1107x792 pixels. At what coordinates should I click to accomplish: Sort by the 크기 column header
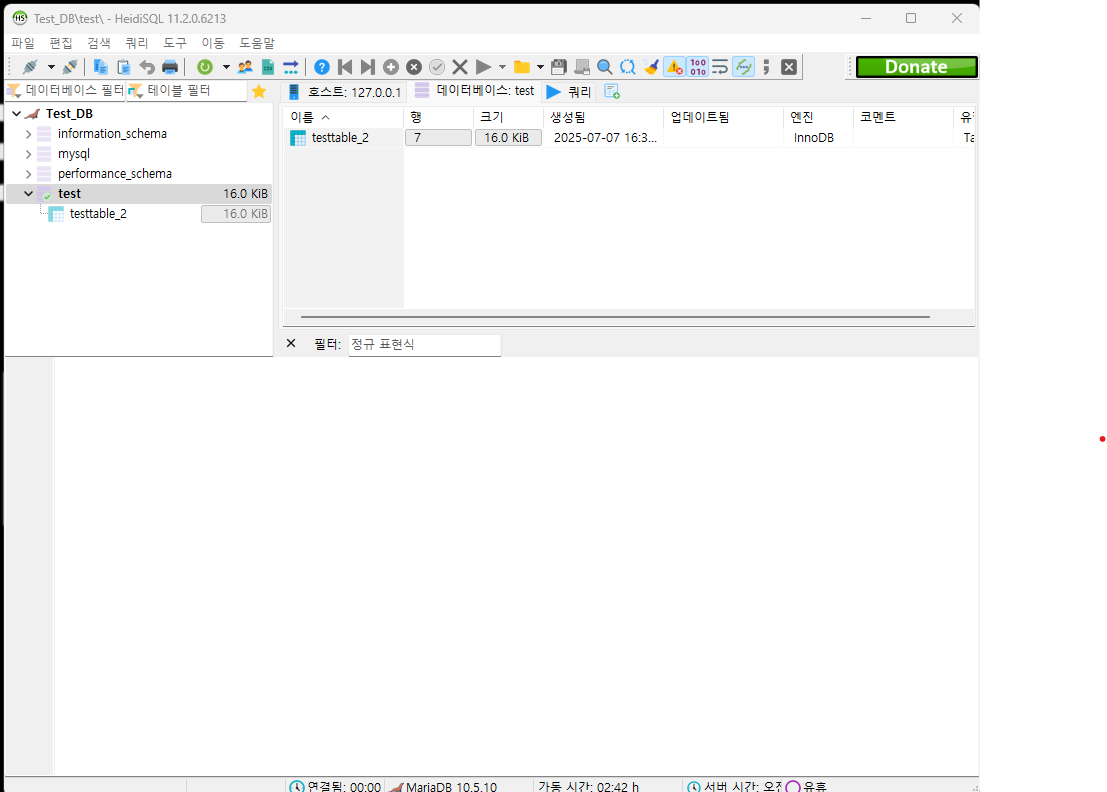[x=508, y=117]
